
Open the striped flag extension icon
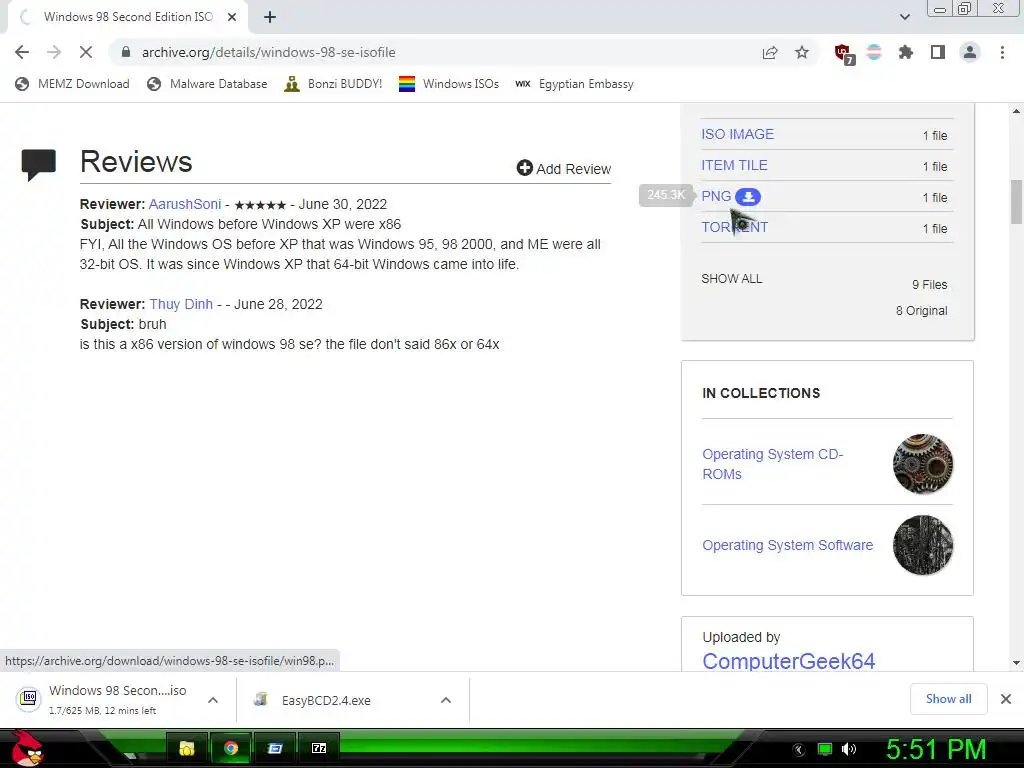(x=874, y=52)
